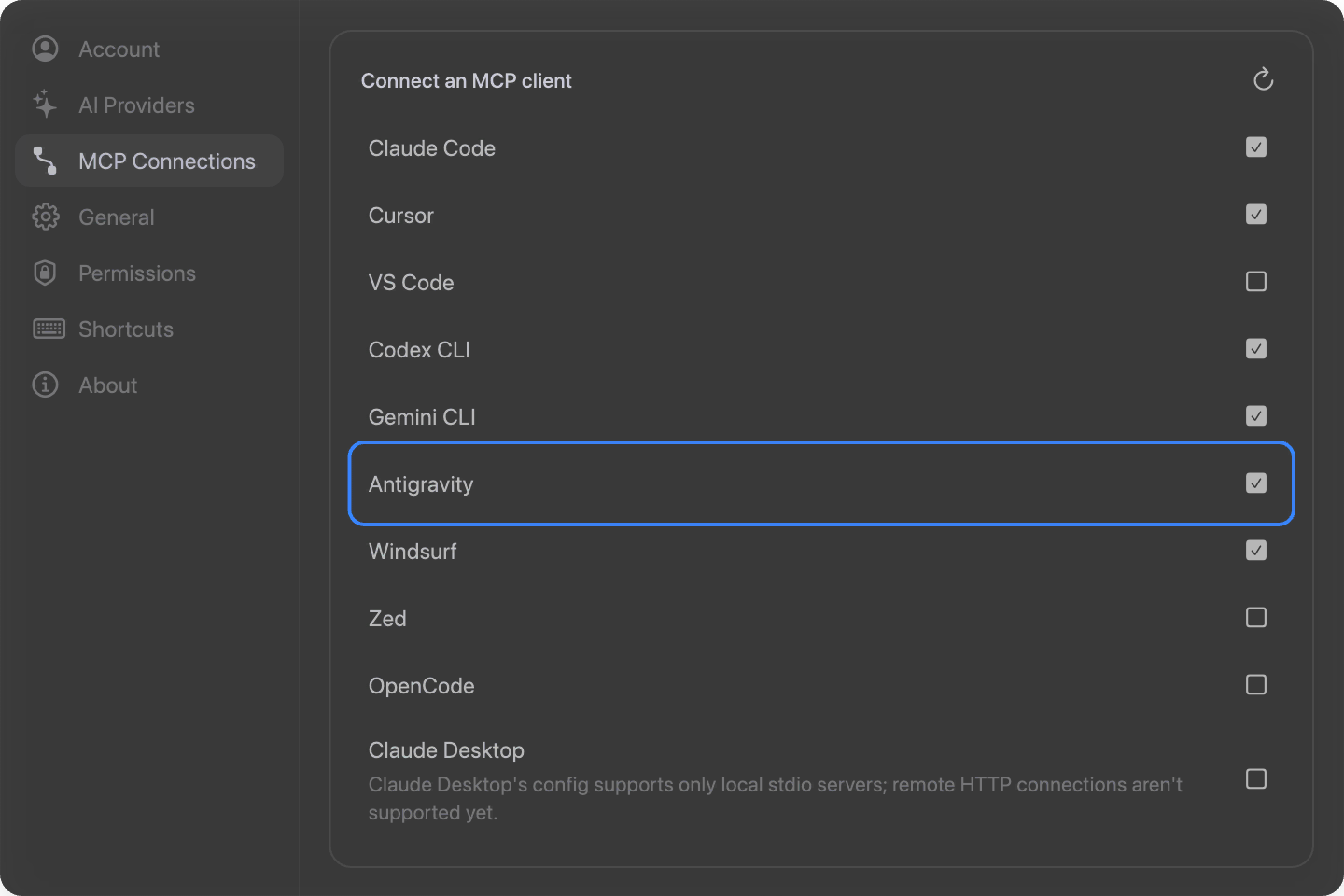Click the Account person icon
Viewport: 1344px width, 896px height.
pyautogui.click(x=45, y=49)
